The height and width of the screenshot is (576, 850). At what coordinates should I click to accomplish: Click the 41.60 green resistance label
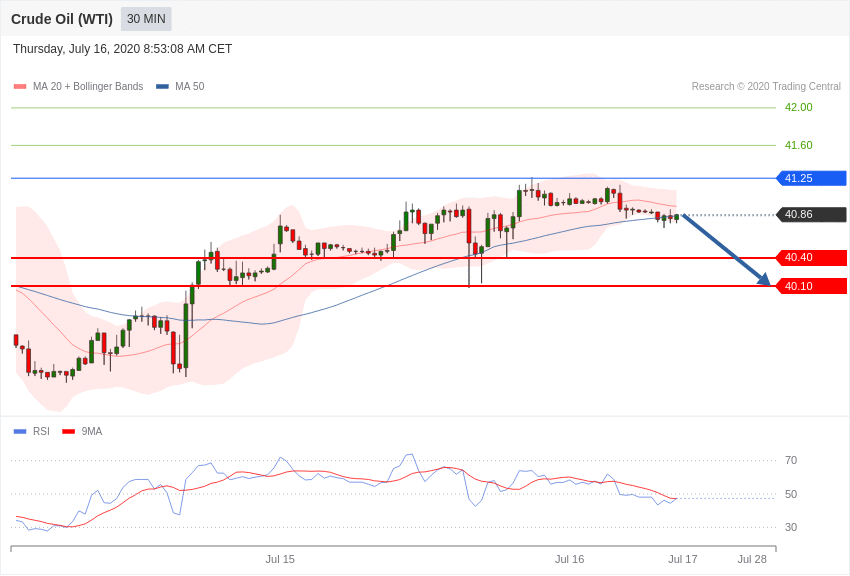pyautogui.click(x=799, y=145)
